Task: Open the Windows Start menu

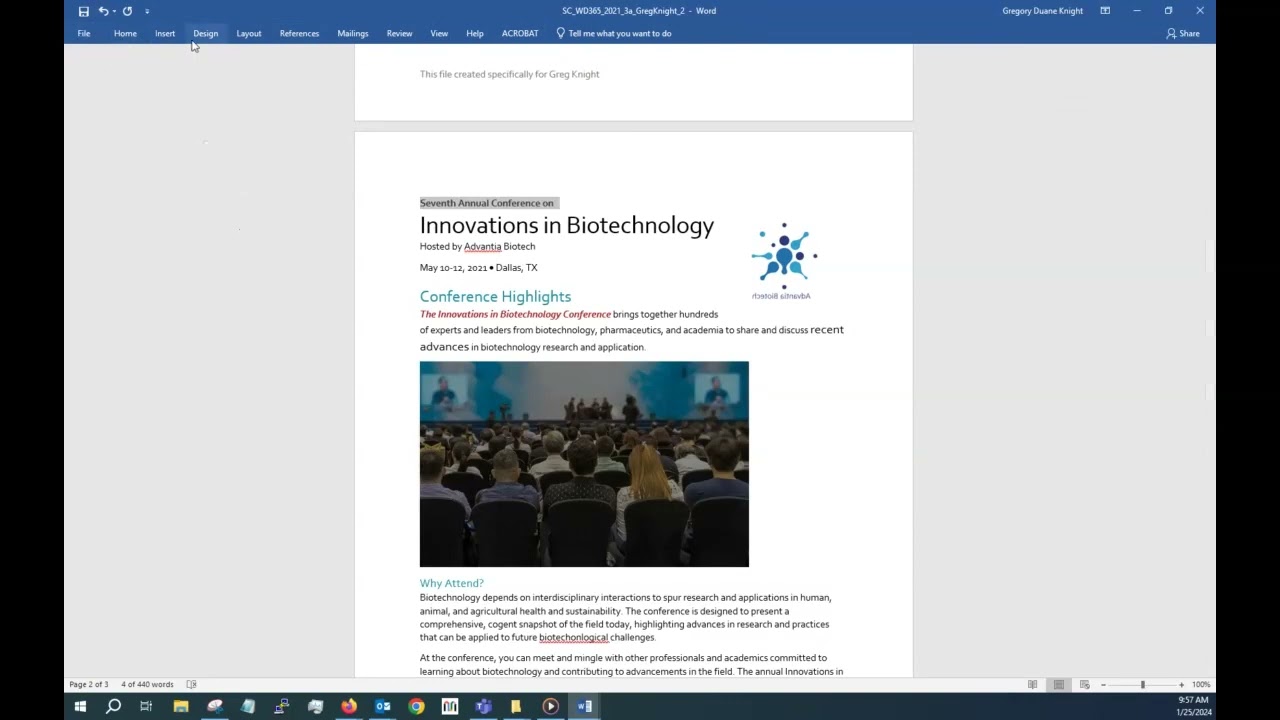Action: pos(80,706)
